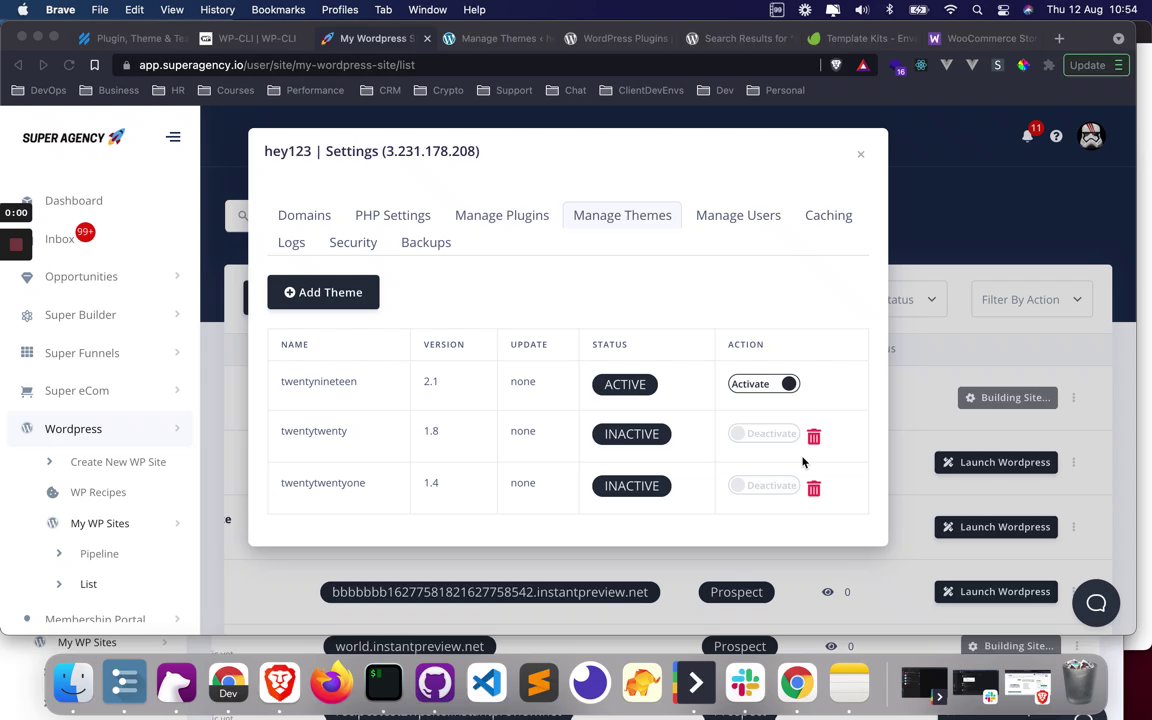The width and height of the screenshot is (1152, 720).
Task: Open the chat support bubble
Action: click(1095, 603)
